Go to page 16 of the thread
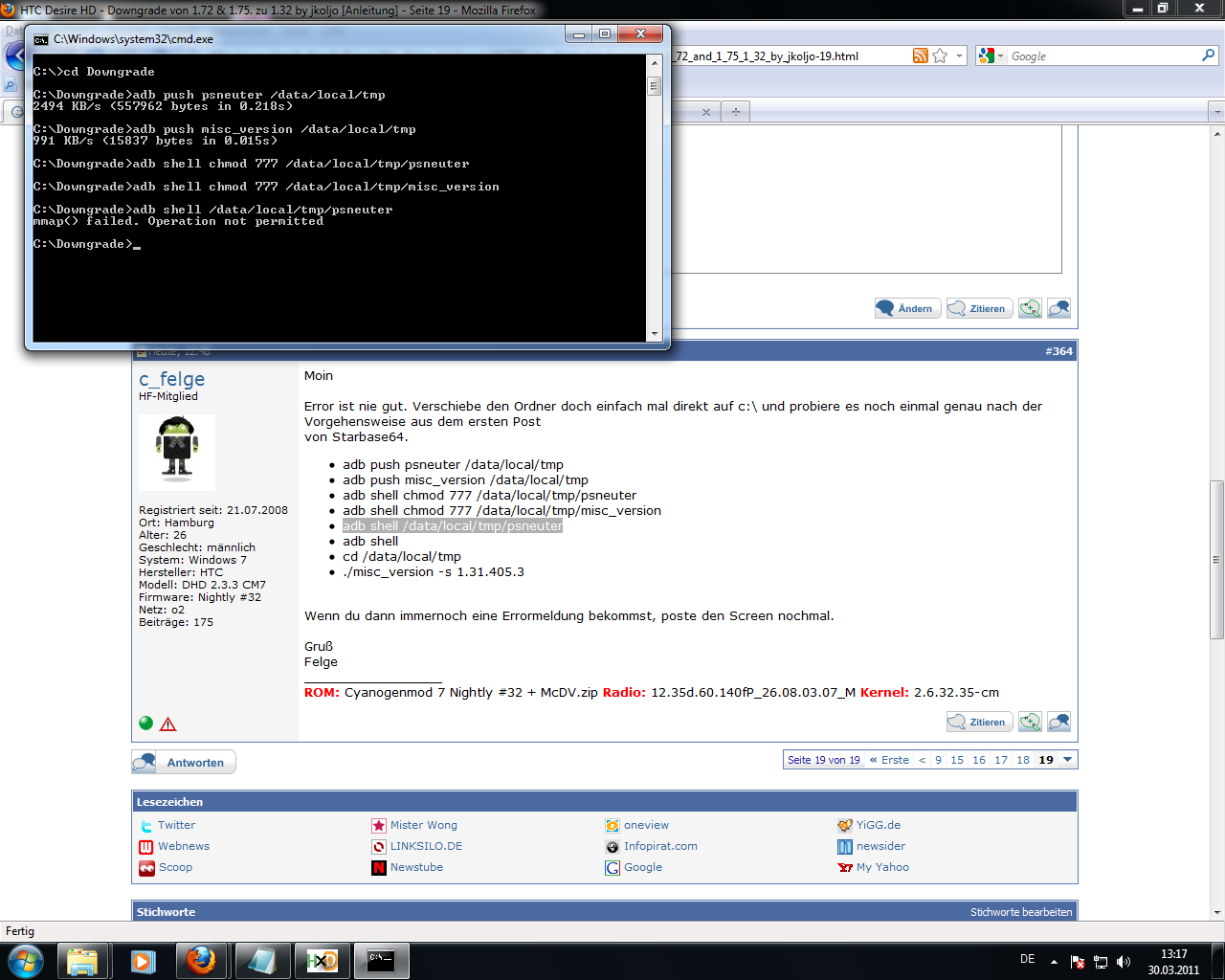Viewport: 1225px width, 980px height. click(x=979, y=760)
